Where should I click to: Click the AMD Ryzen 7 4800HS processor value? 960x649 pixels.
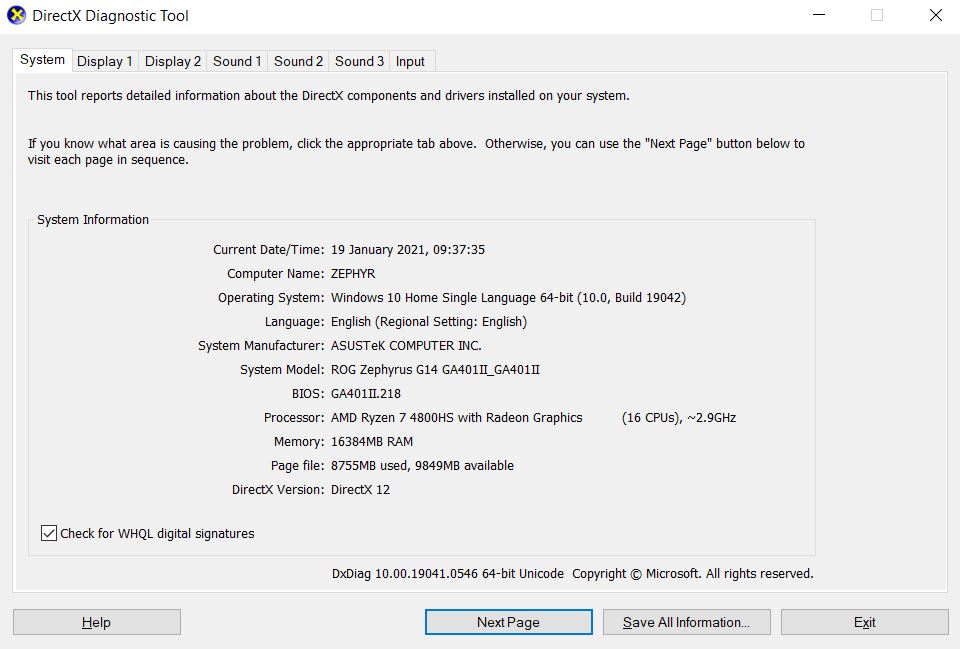[457, 418]
